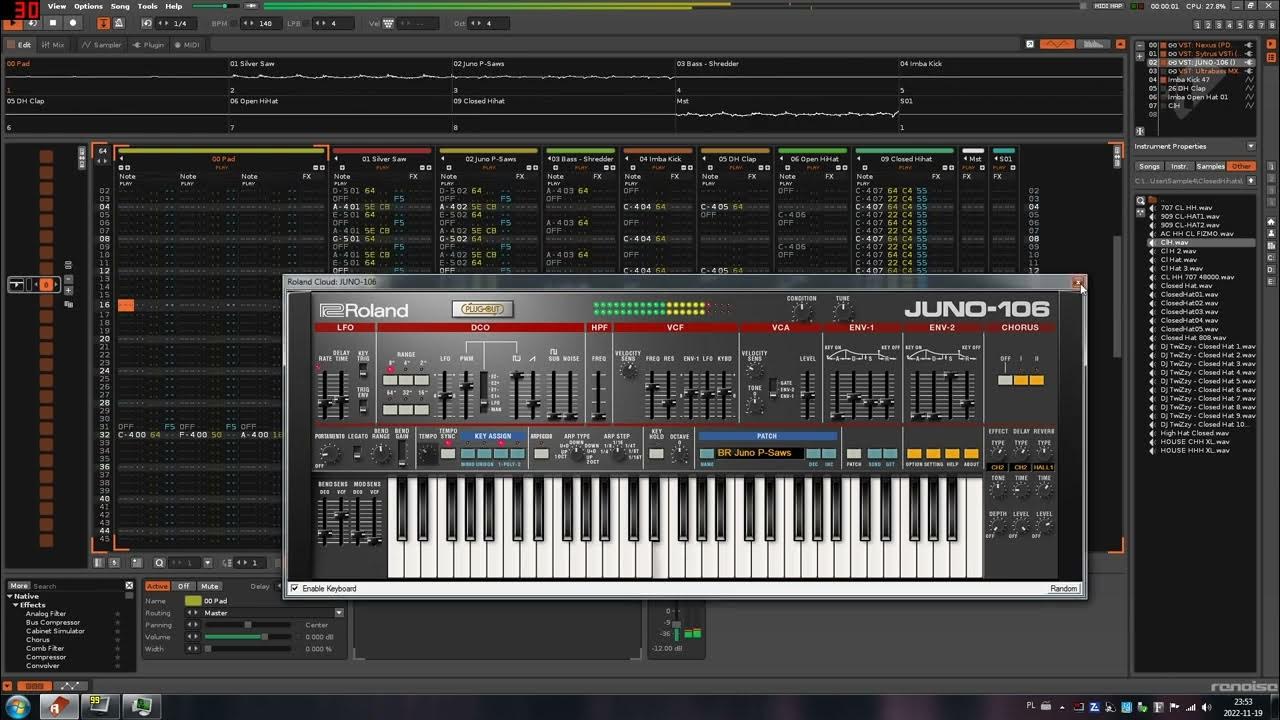Toggle KEY HOLD button on JUNO-106
The height and width of the screenshot is (720, 1280).
[x=656, y=453]
